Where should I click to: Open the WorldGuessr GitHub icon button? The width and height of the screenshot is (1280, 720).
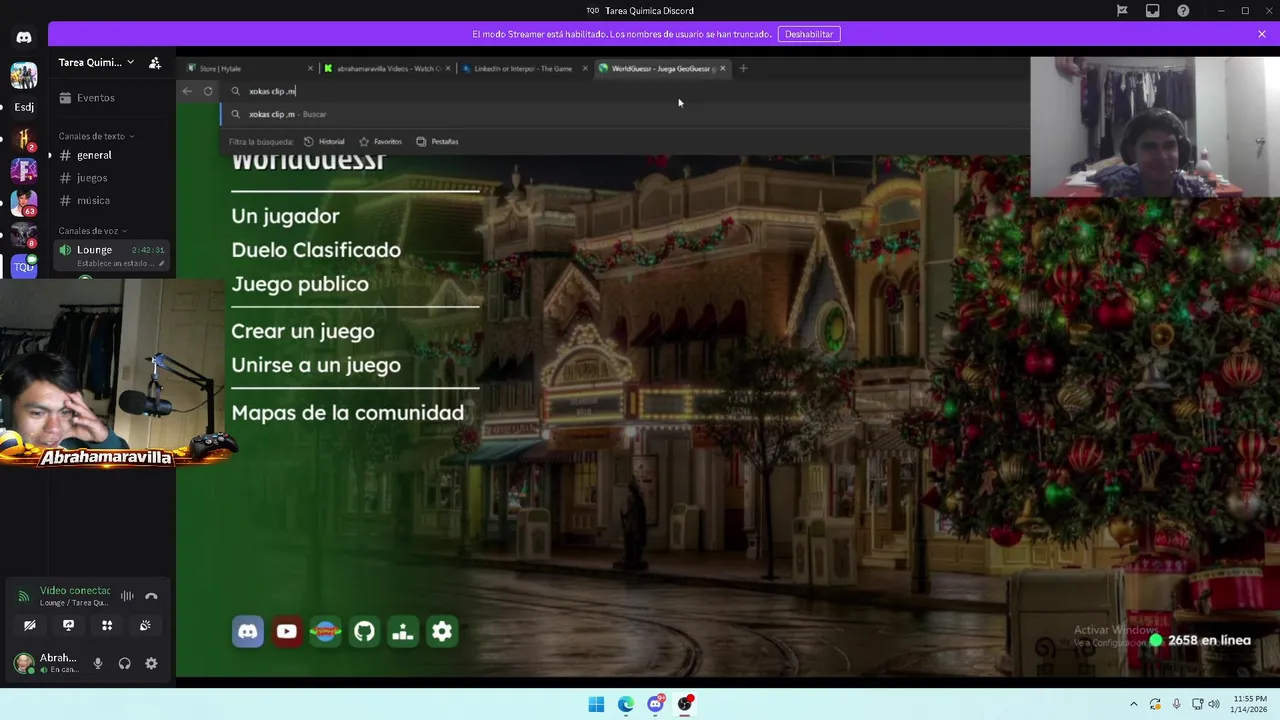point(364,631)
